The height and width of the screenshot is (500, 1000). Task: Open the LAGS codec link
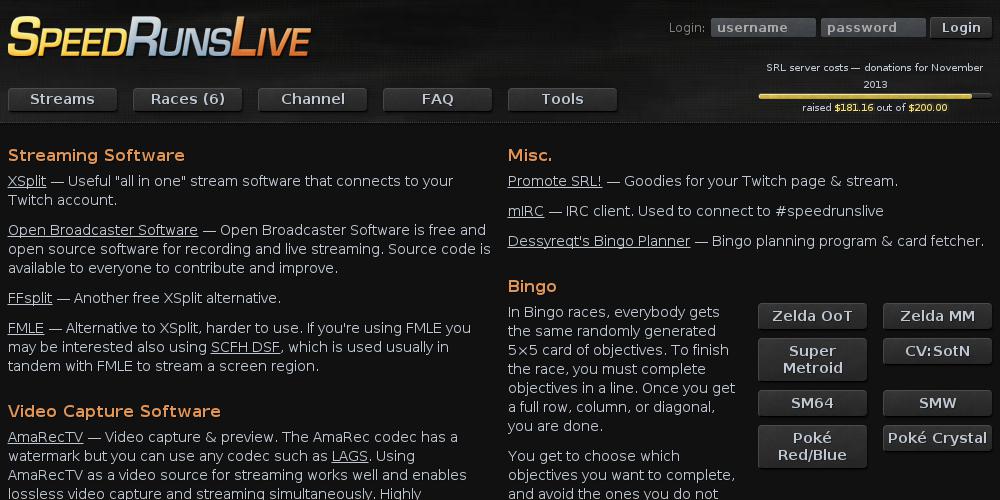pyautogui.click(x=350, y=457)
